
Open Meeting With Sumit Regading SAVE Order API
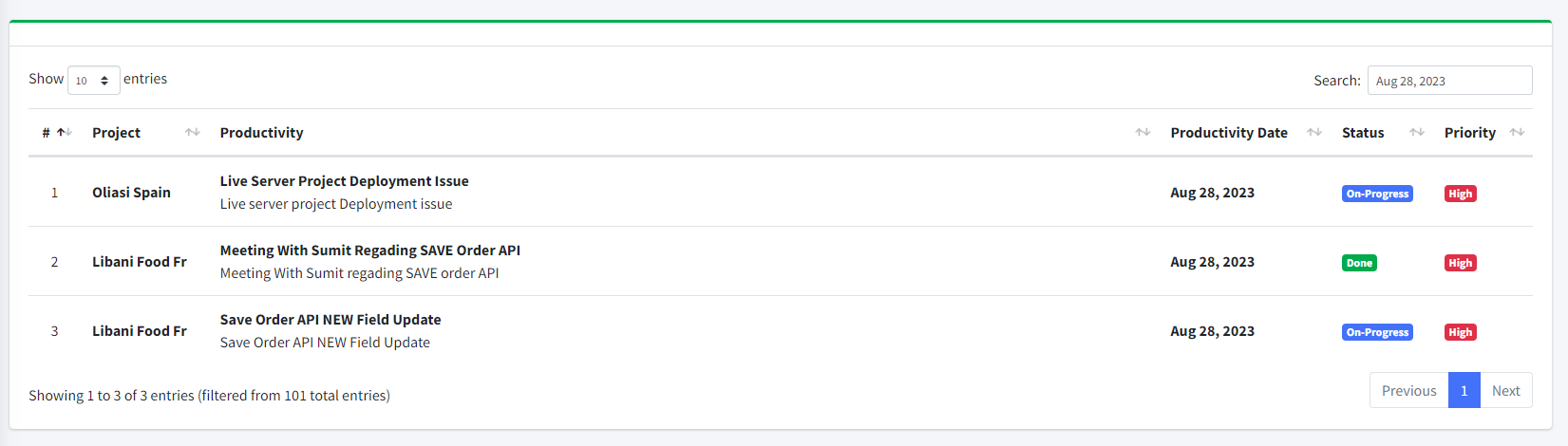[x=369, y=251]
